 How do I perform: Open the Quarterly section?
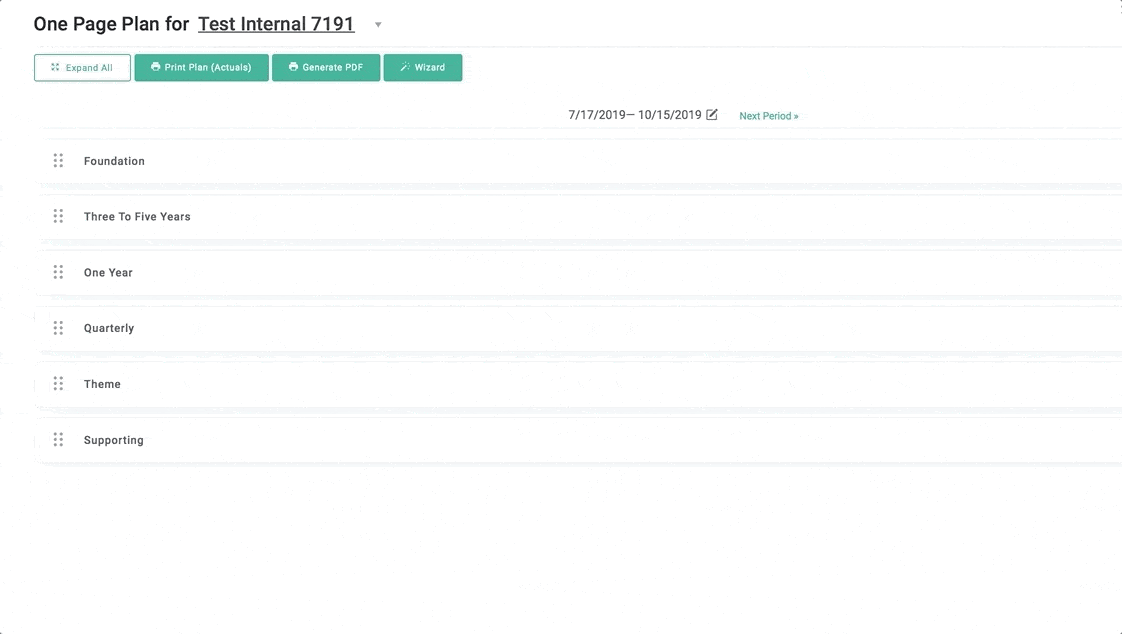[109, 329]
